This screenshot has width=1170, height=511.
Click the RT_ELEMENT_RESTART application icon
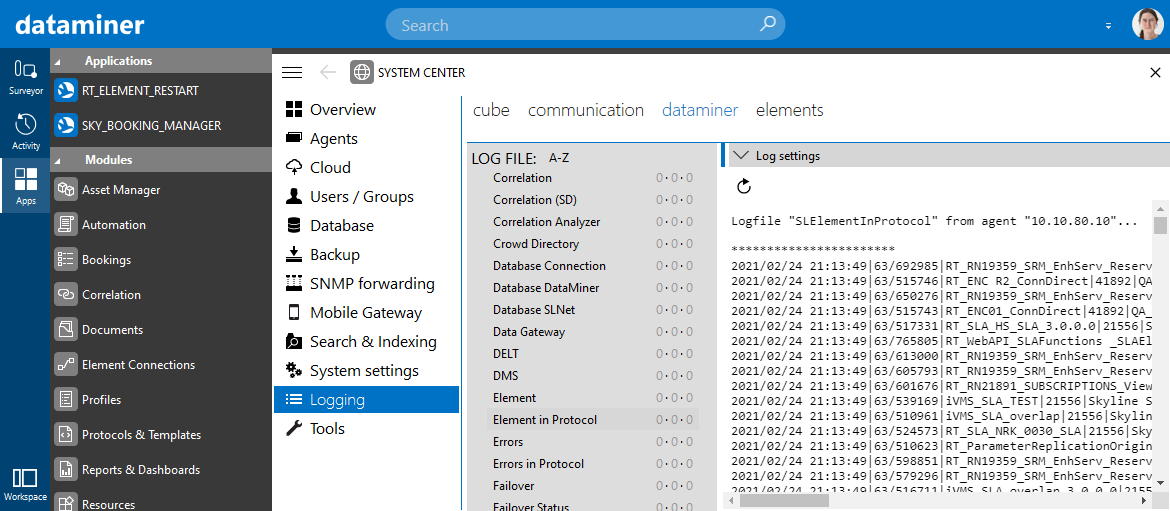pyautogui.click(x=66, y=90)
